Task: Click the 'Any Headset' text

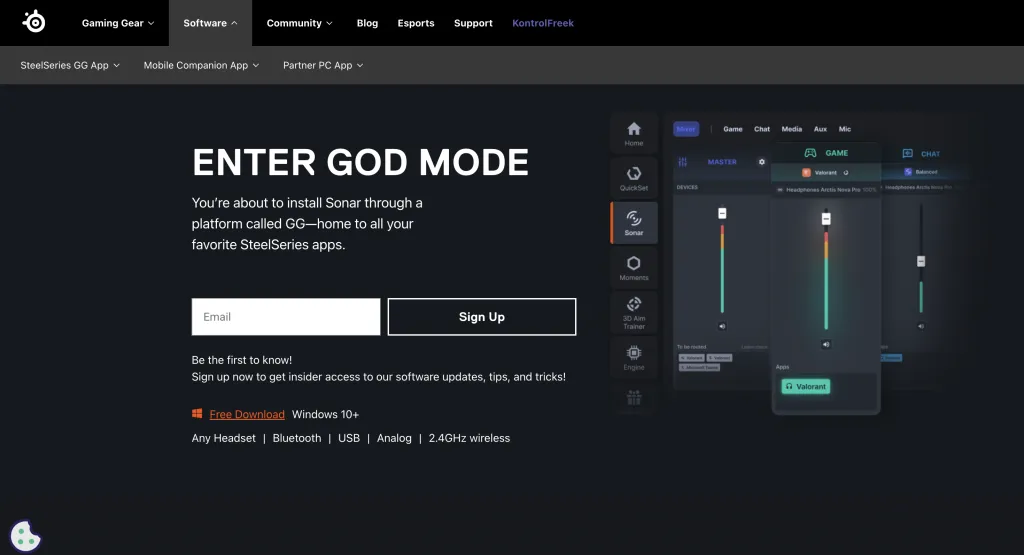Action: (223, 438)
